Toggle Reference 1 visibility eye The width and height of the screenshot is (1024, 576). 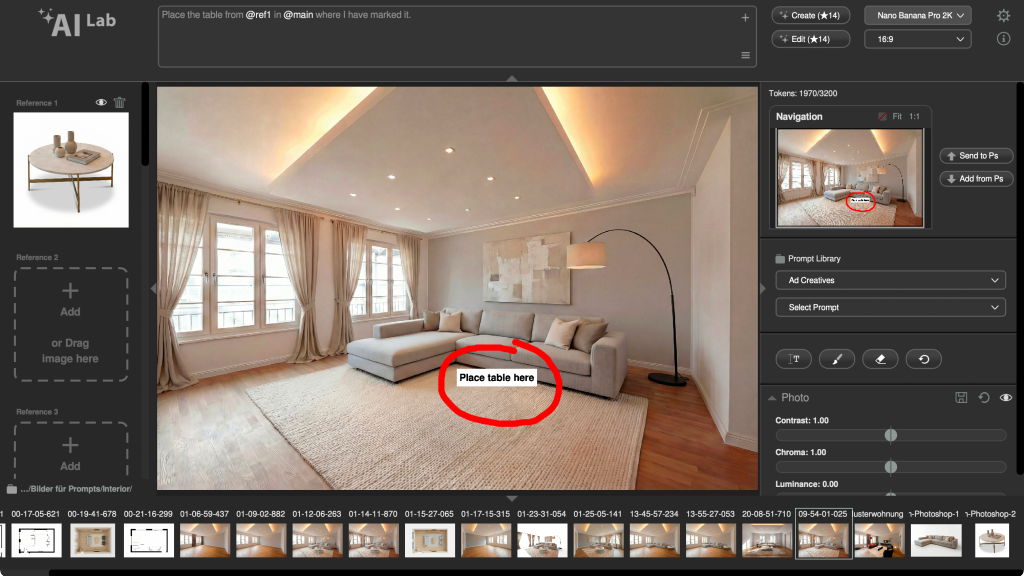[x=101, y=102]
